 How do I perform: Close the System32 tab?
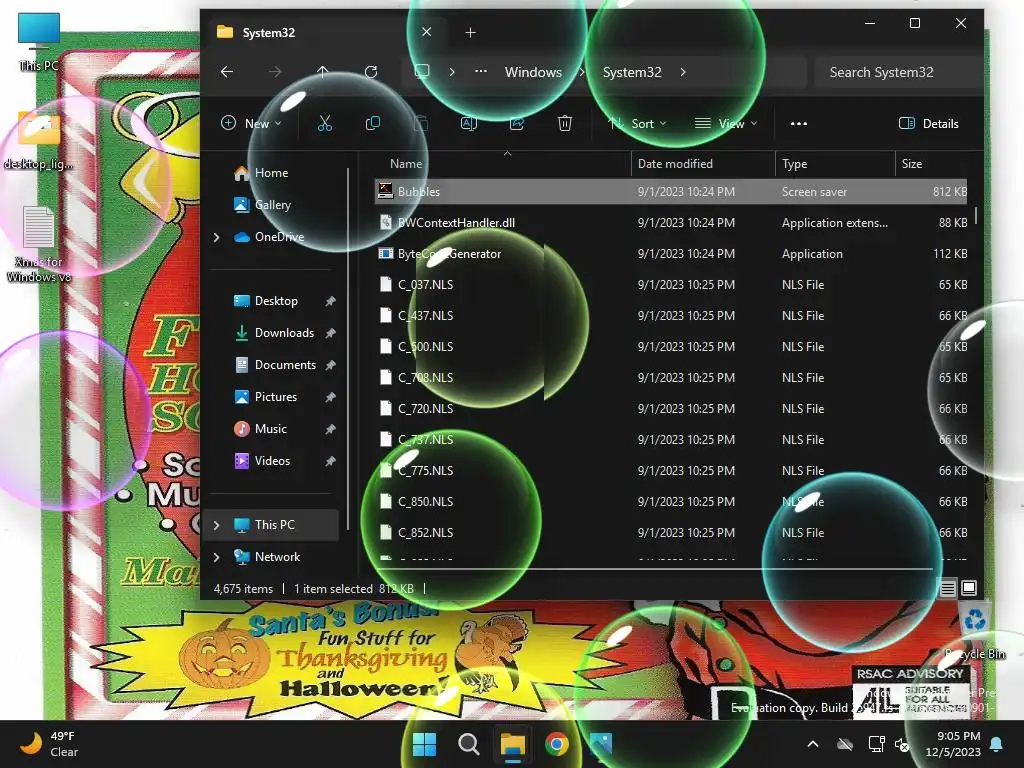click(426, 31)
